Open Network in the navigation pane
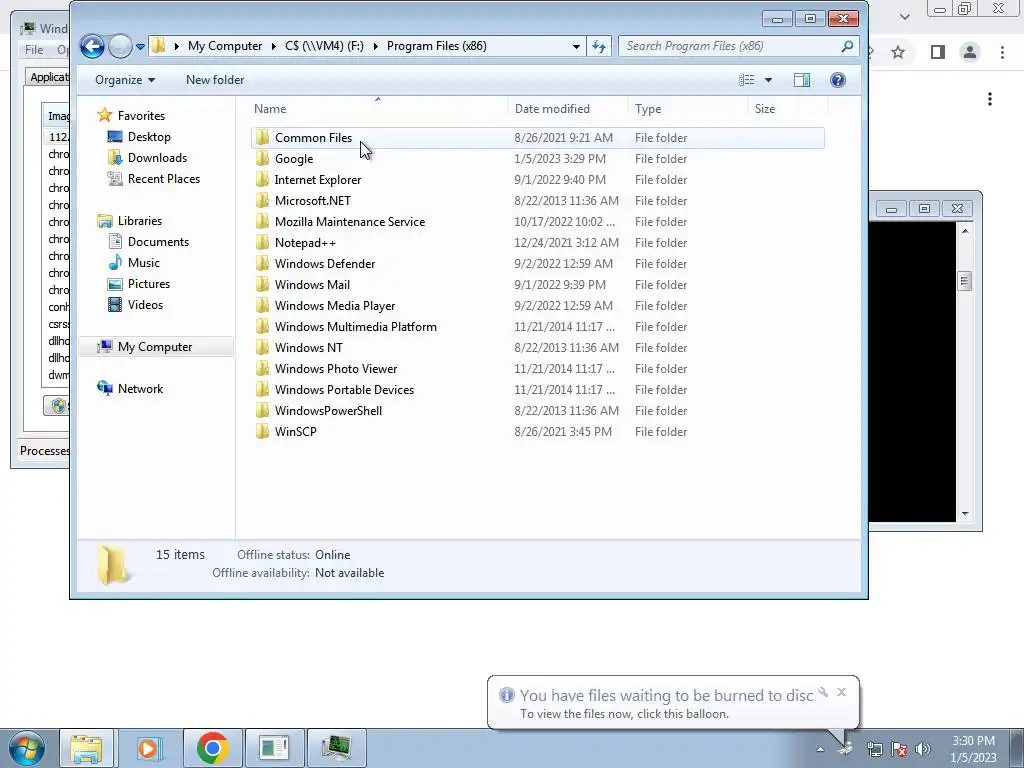 pyautogui.click(x=140, y=389)
